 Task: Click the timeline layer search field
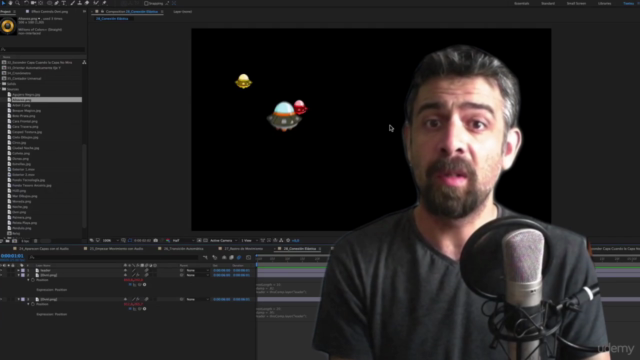click(114, 258)
